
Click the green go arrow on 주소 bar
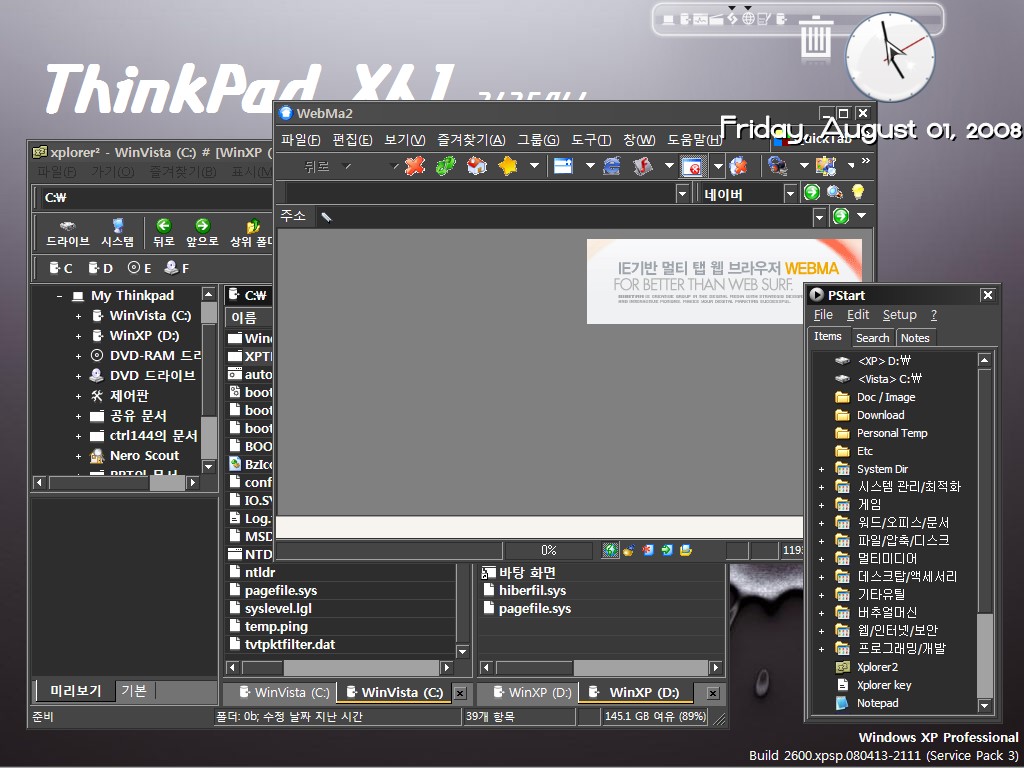click(841, 216)
